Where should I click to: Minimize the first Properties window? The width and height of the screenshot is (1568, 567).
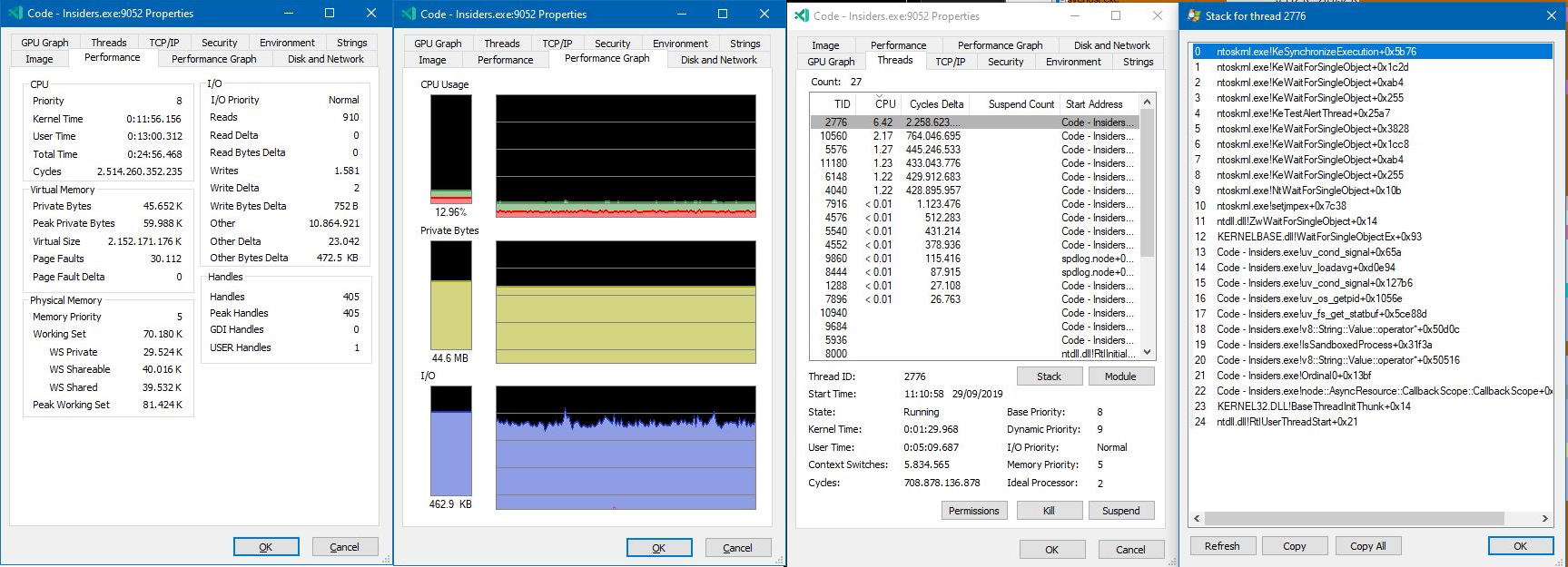click(288, 14)
